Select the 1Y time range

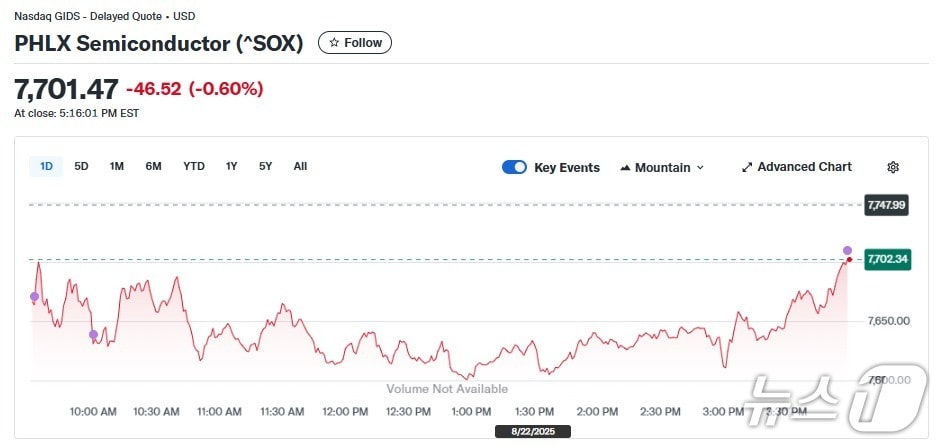231,166
